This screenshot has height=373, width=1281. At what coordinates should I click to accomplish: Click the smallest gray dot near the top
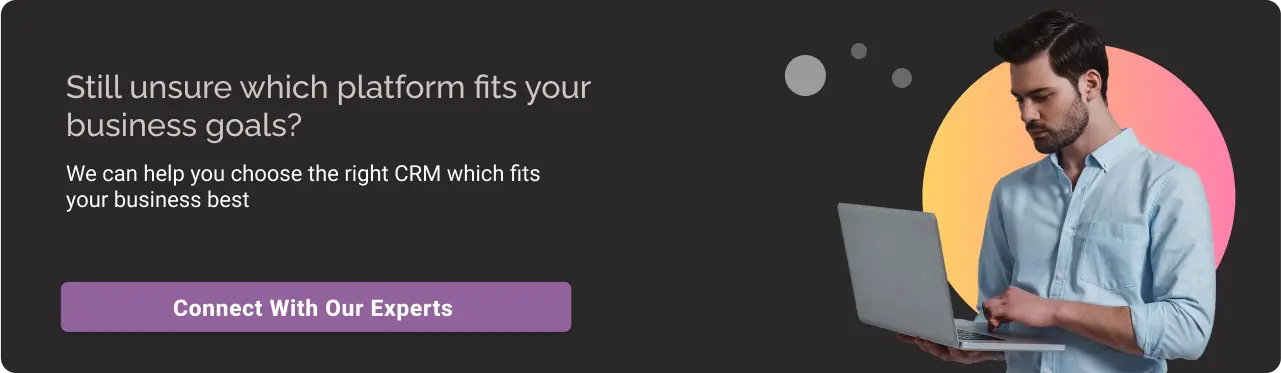pyautogui.click(x=859, y=51)
